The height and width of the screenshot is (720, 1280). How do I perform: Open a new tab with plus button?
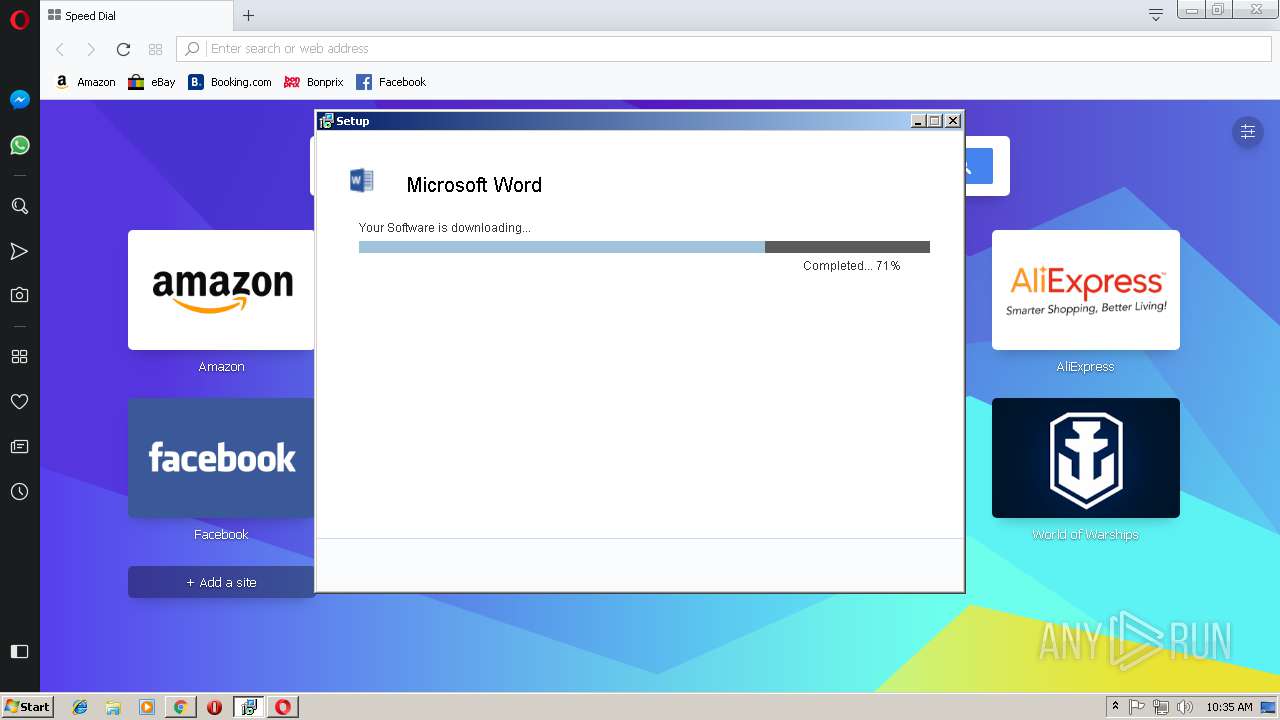click(249, 15)
